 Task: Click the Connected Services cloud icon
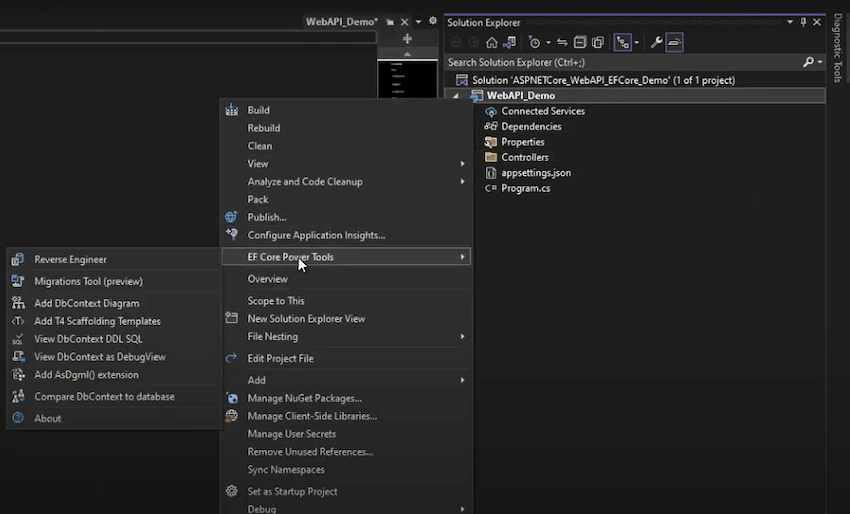pyautogui.click(x=491, y=112)
